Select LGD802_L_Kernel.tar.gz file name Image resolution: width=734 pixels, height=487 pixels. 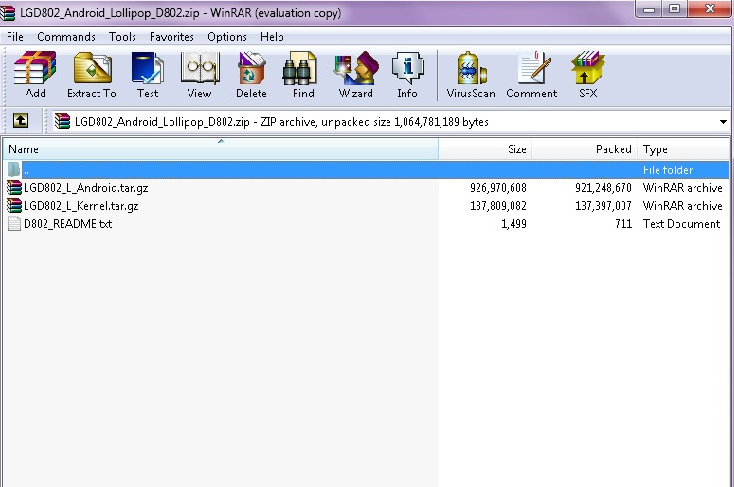(x=81, y=206)
